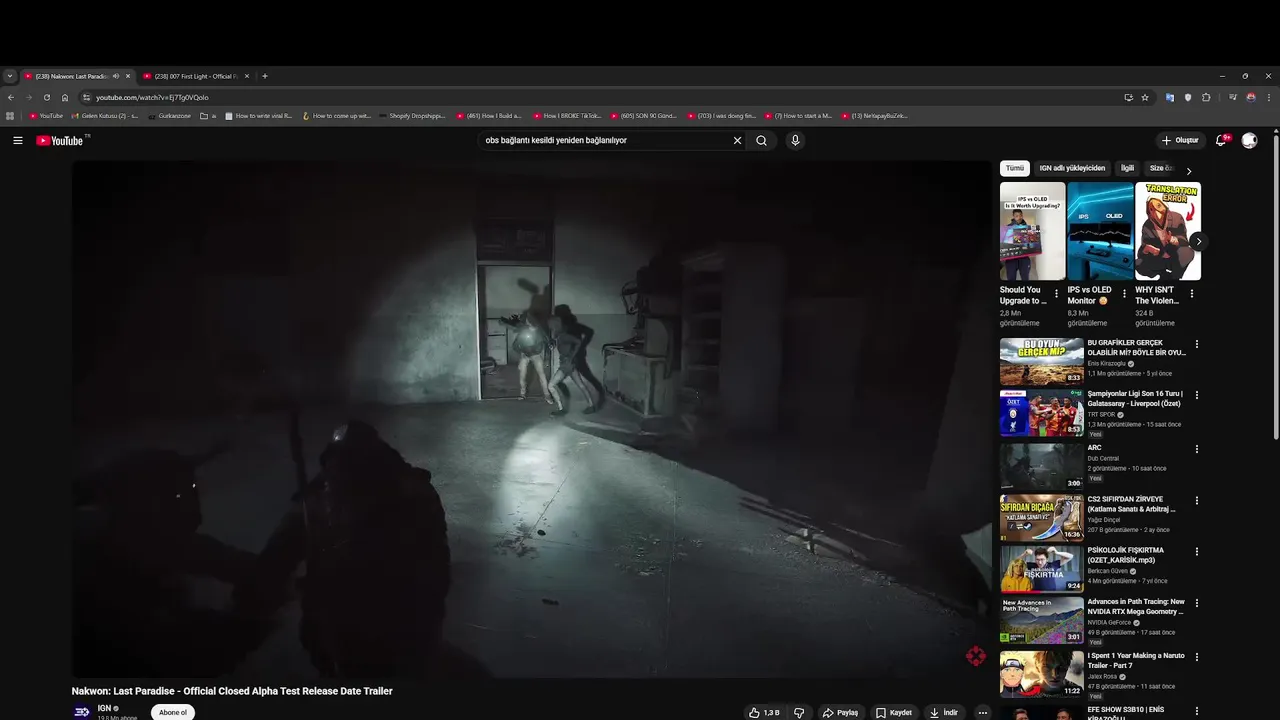Open IPS vs OLED Monitor short thumbnail
Screen dimensions: 1280x720
[1100, 231]
